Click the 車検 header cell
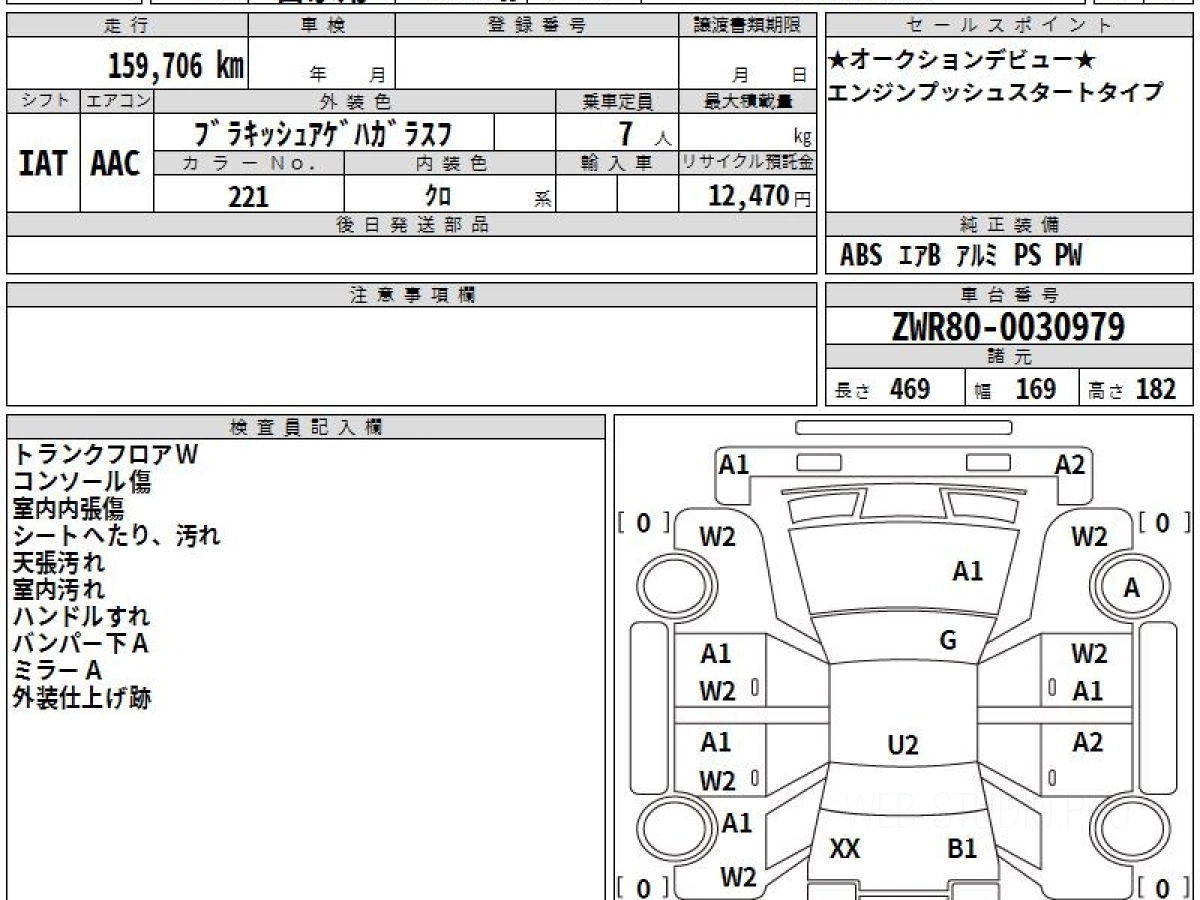This screenshot has width=1200, height=900. 322,26
